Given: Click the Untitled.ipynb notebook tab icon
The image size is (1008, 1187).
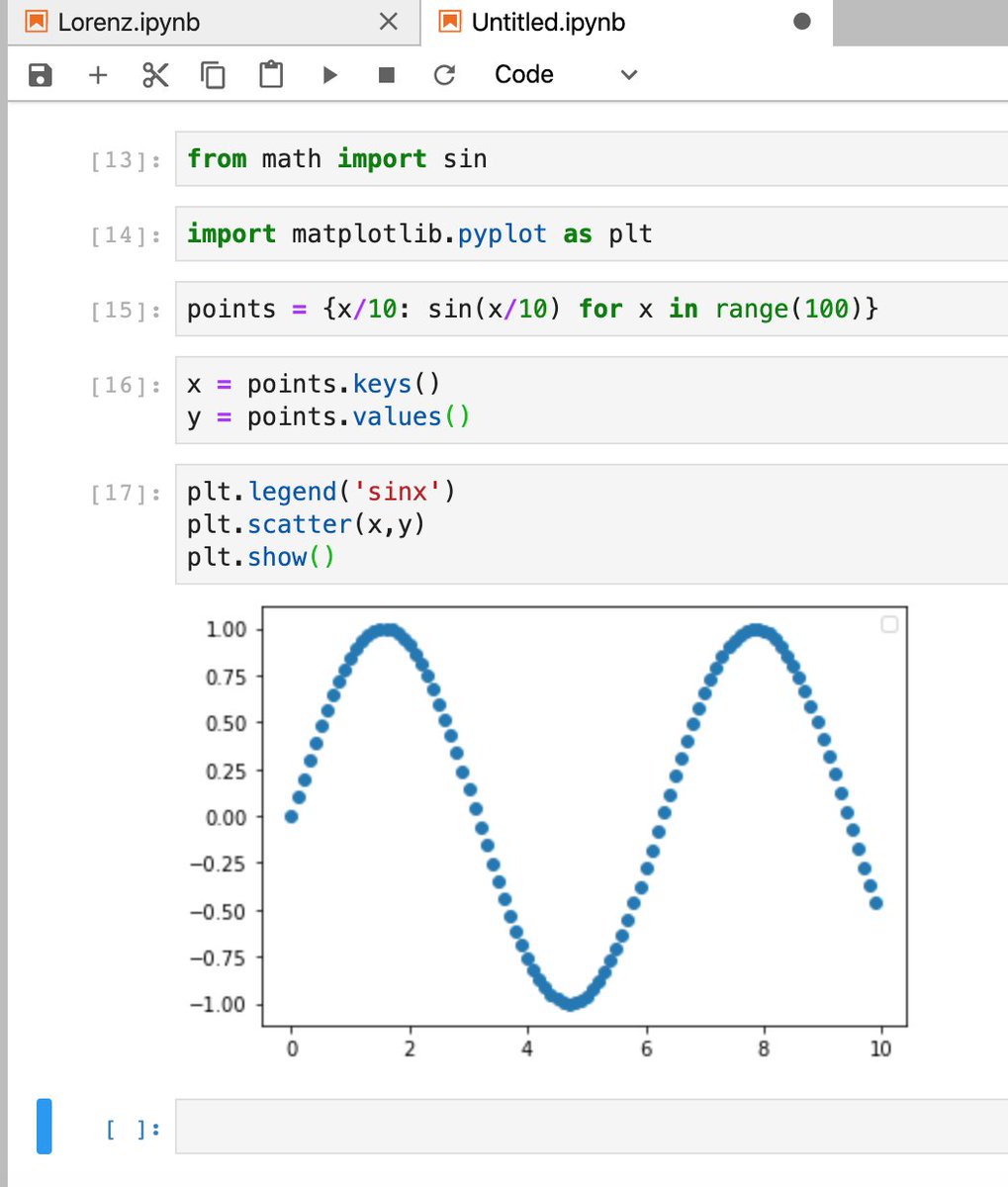Looking at the screenshot, I should pyautogui.click(x=450, y=21).
